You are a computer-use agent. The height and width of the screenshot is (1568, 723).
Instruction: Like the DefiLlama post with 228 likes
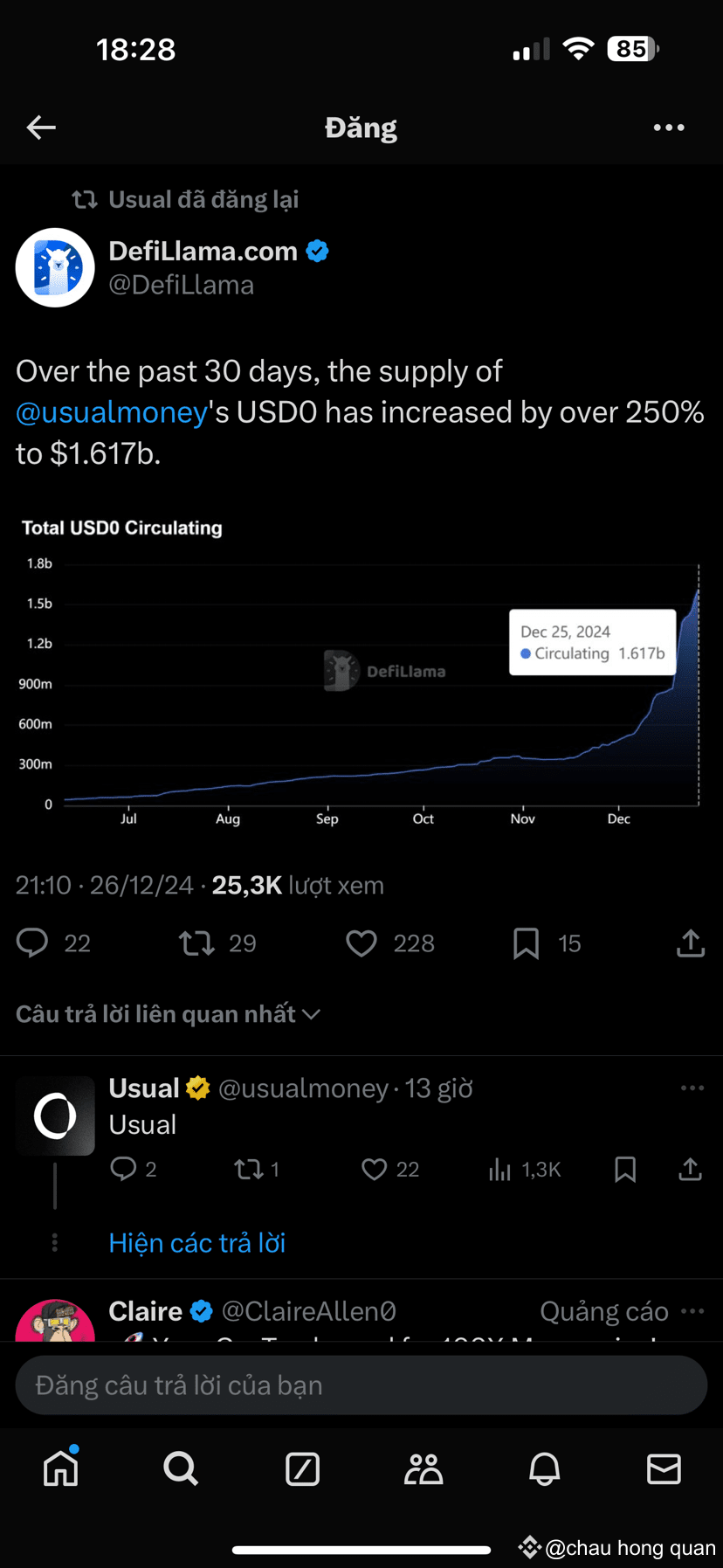[361, 943]
